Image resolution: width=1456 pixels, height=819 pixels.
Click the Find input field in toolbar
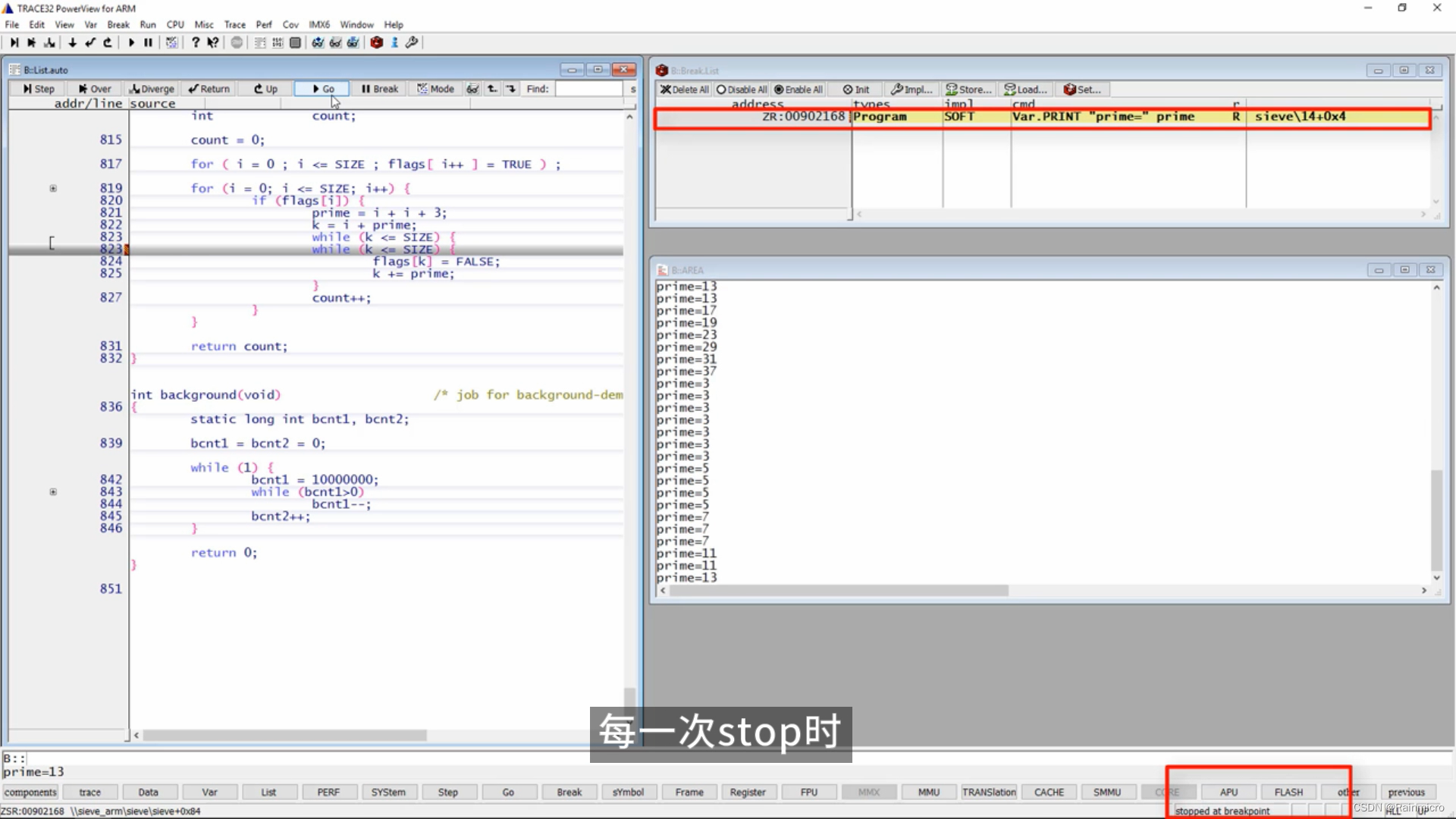pyautogui.click(x=590, y=89)
